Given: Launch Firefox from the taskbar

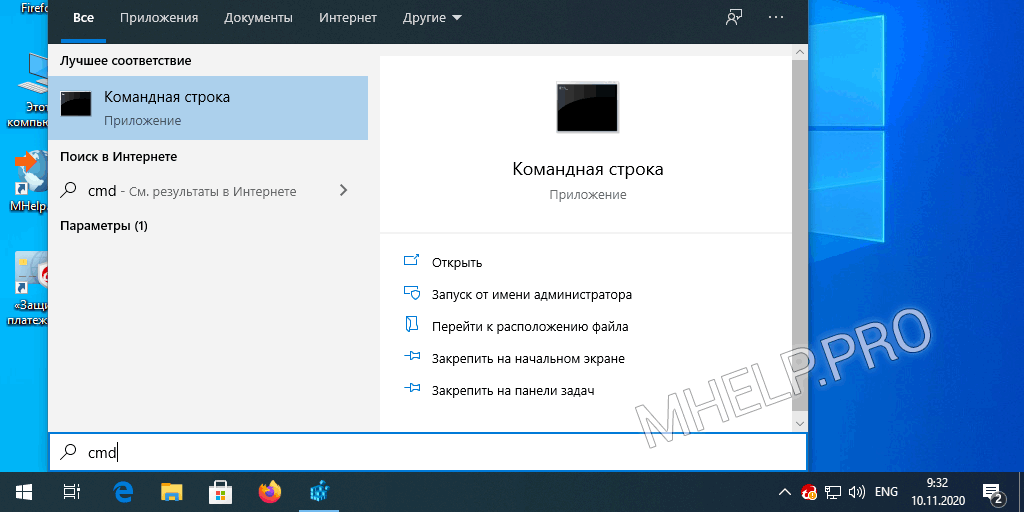Looking at the screenshot, I should tap(269, 491).
